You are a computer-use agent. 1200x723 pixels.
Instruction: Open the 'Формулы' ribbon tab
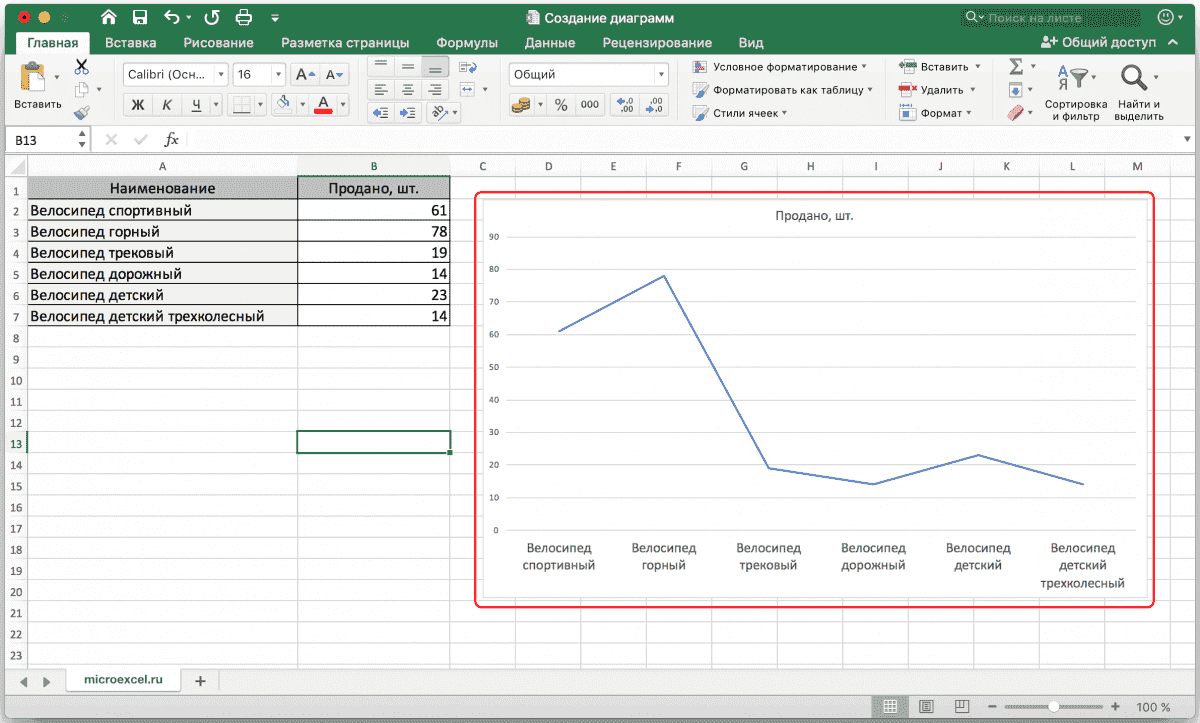467,43
